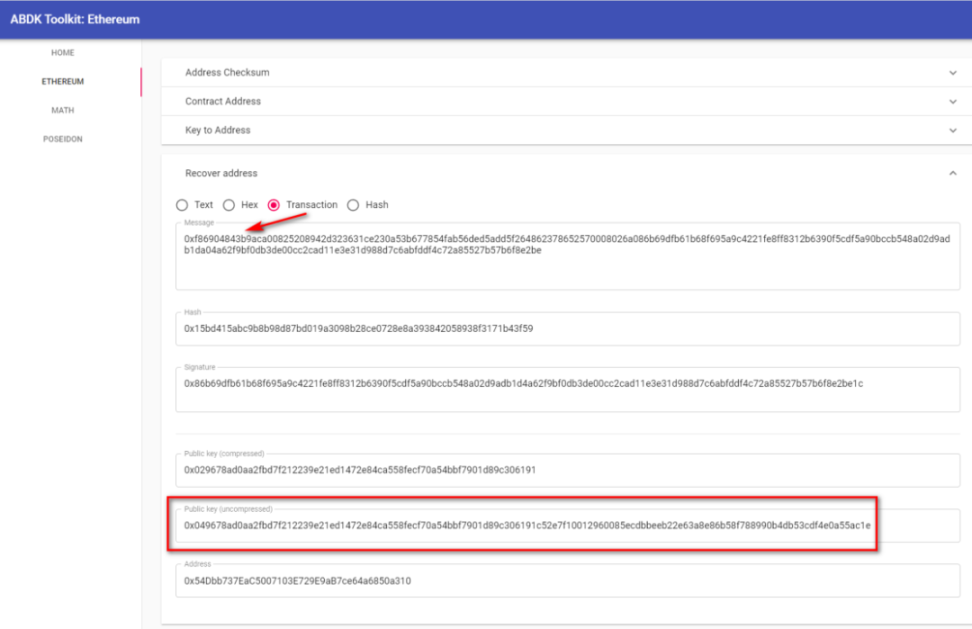
Task: Open the Home page in sidebar
Action: click(x=63, y=53)
